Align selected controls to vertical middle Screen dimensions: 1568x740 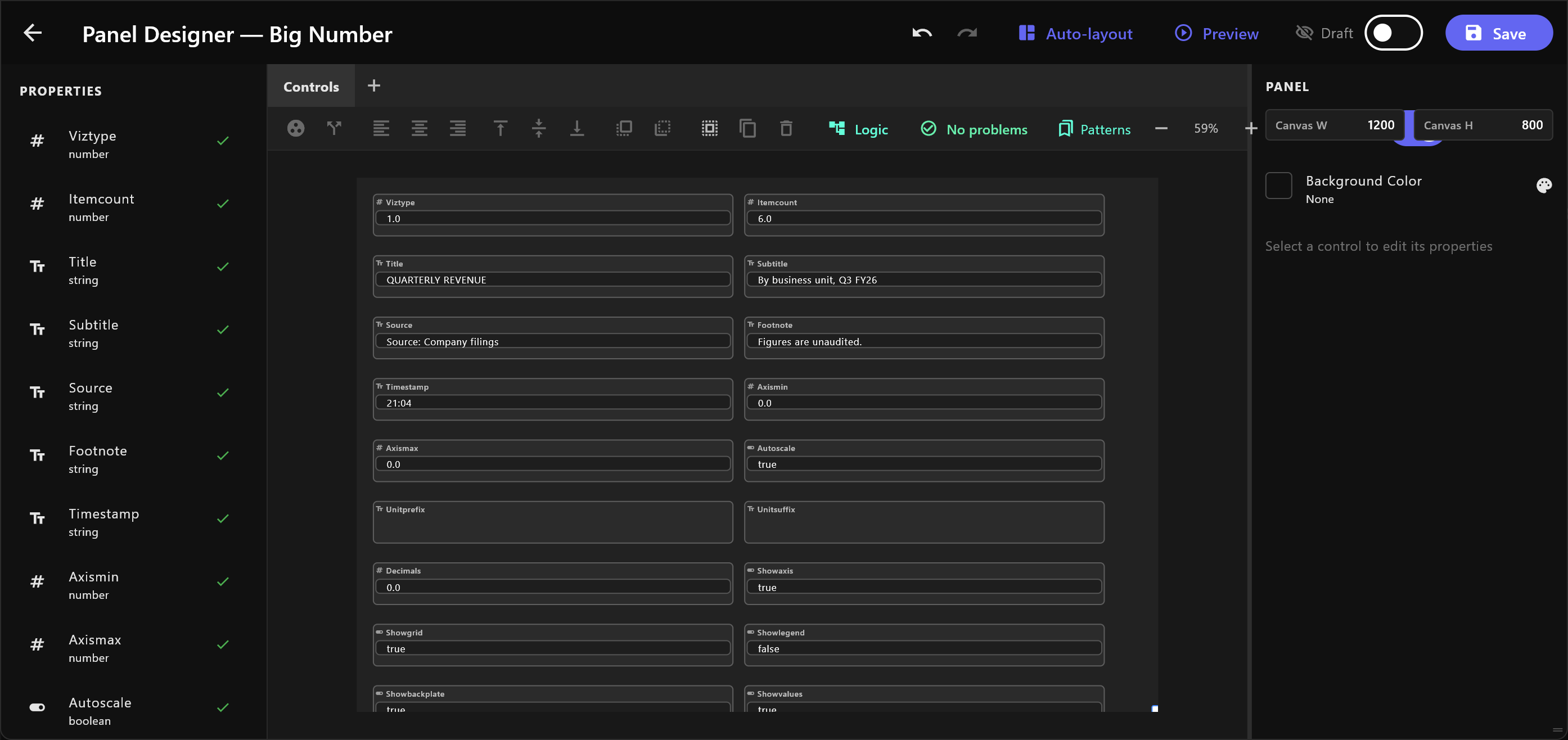(x=539, y=128)
